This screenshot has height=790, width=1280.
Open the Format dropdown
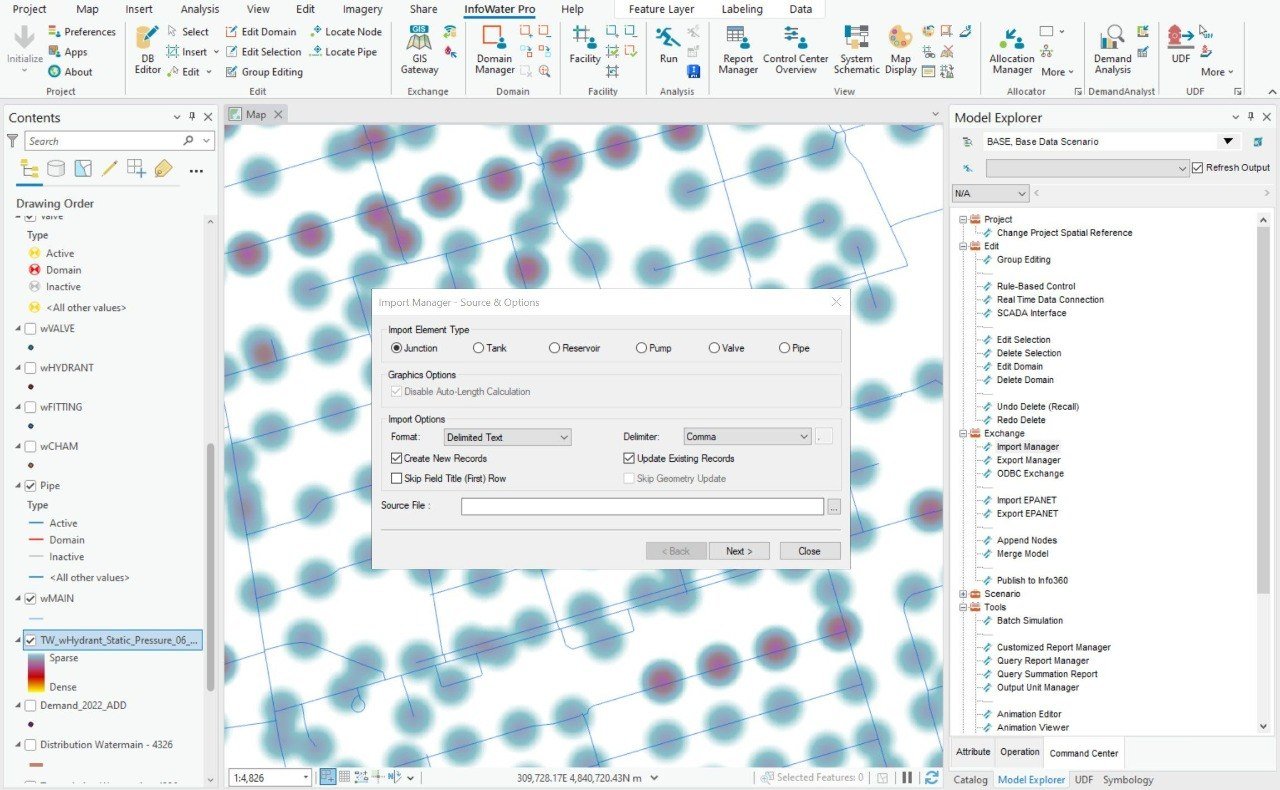[508, 437]
